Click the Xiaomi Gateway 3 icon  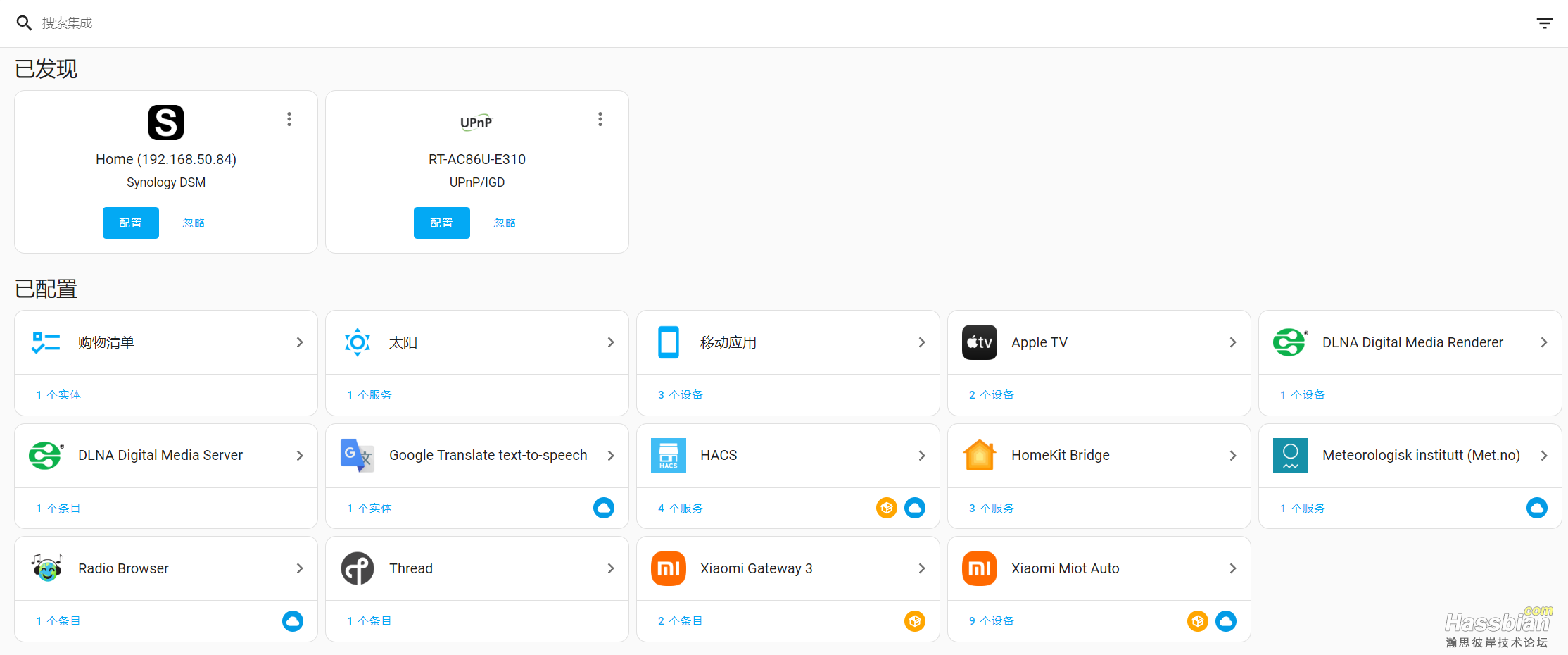669,568
